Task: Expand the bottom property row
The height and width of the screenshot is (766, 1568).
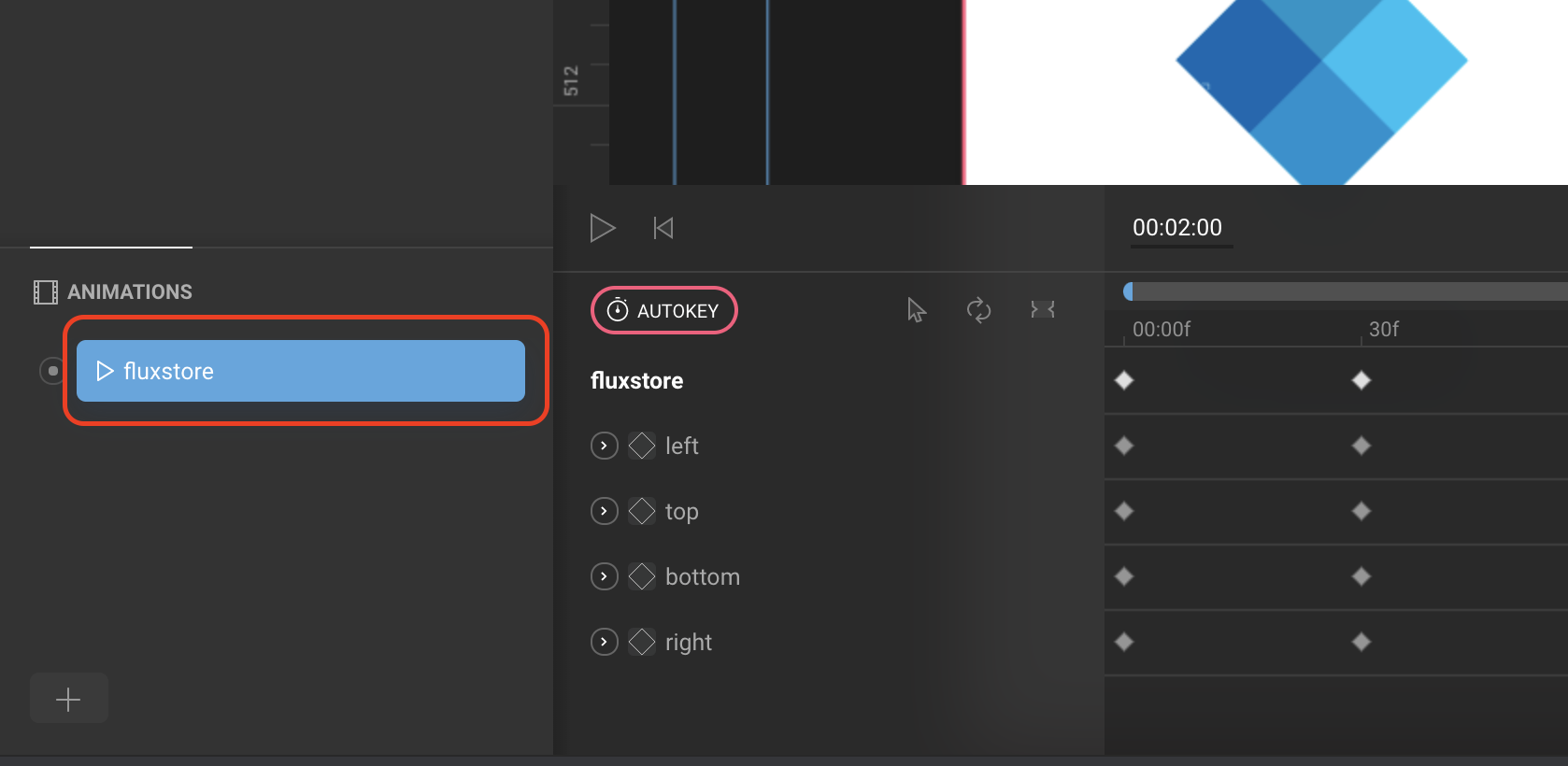Action: [605, 576]
